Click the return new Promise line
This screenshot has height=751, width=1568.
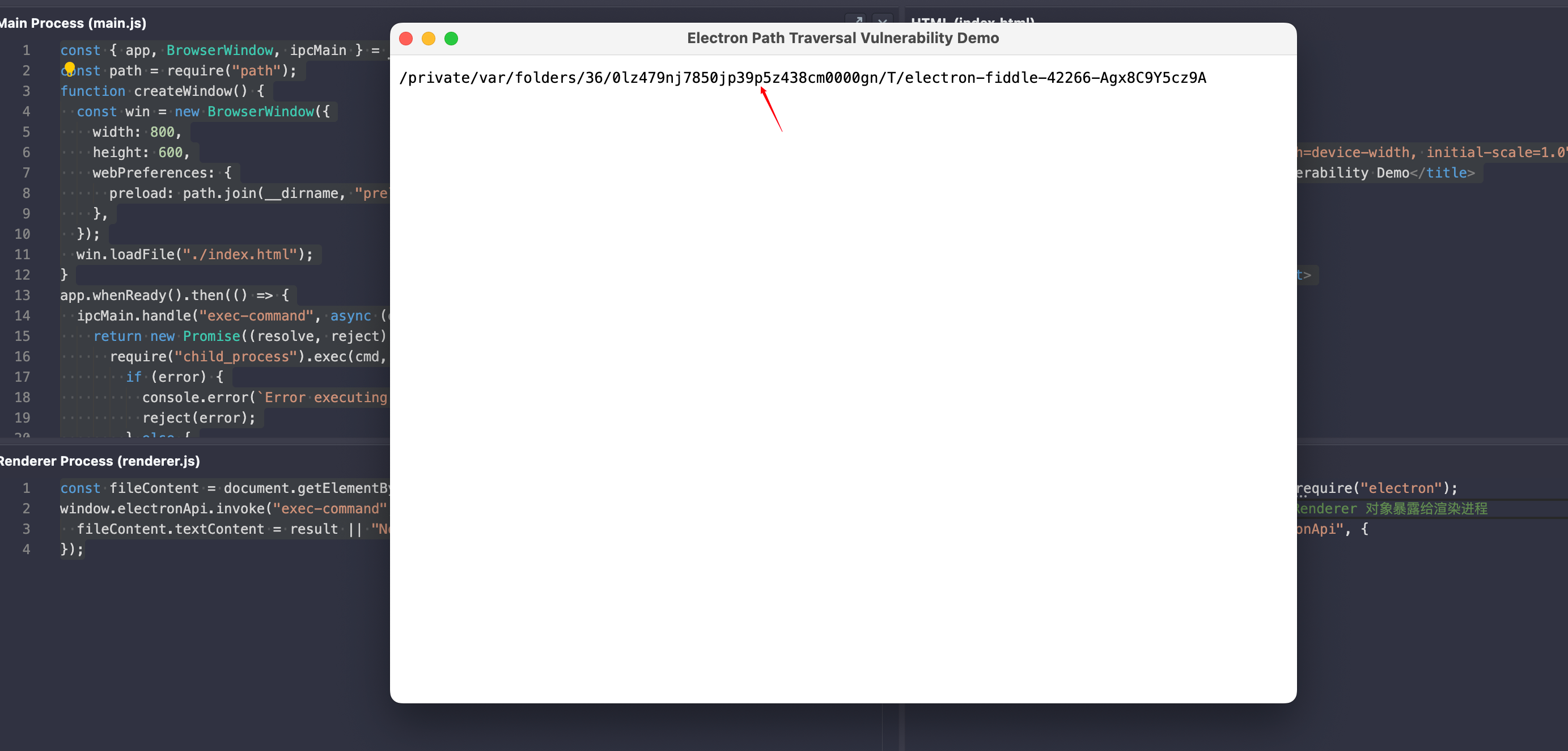coord(240,336)
